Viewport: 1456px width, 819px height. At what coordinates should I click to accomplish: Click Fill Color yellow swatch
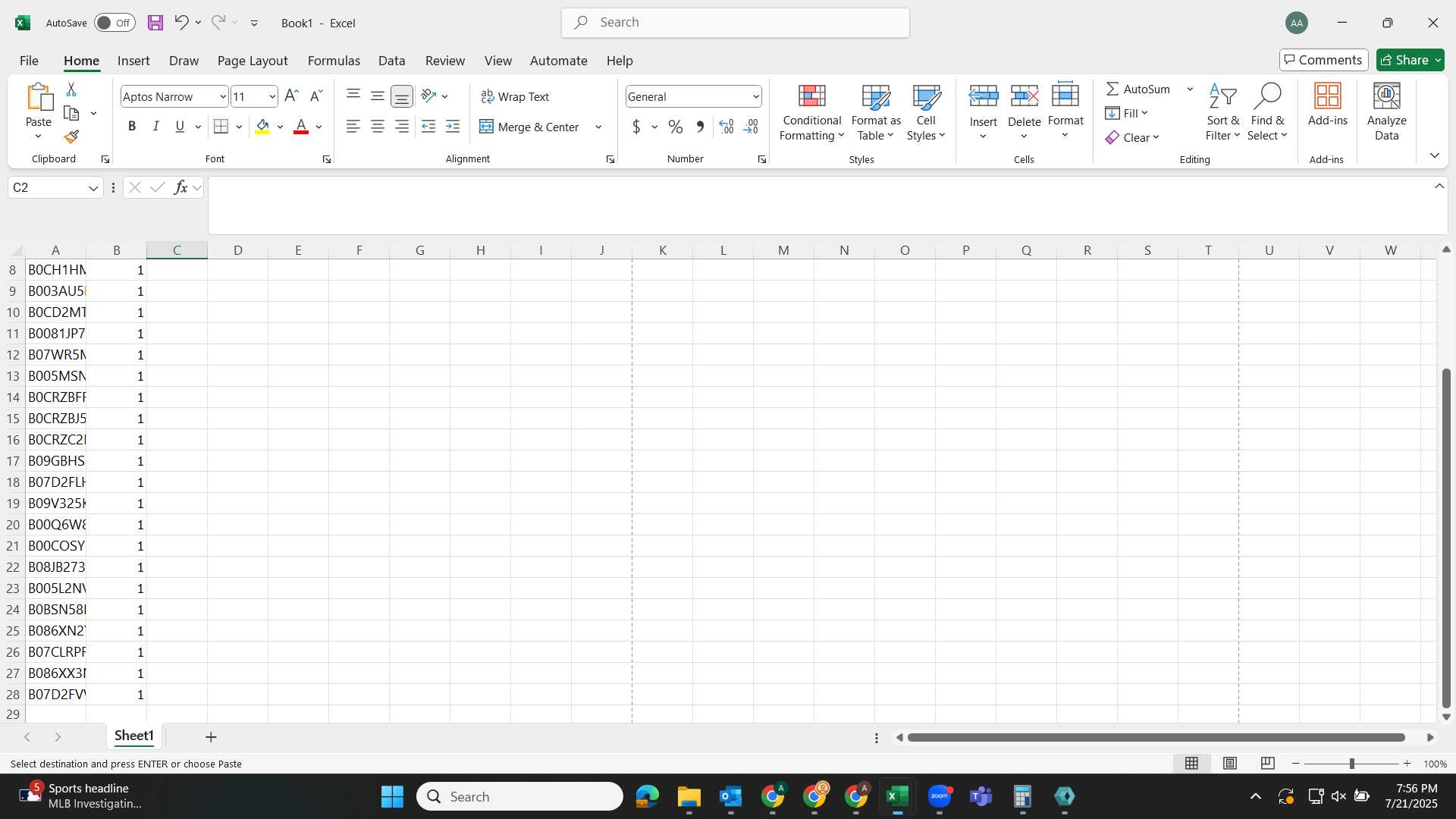click(x=262, y=127)
